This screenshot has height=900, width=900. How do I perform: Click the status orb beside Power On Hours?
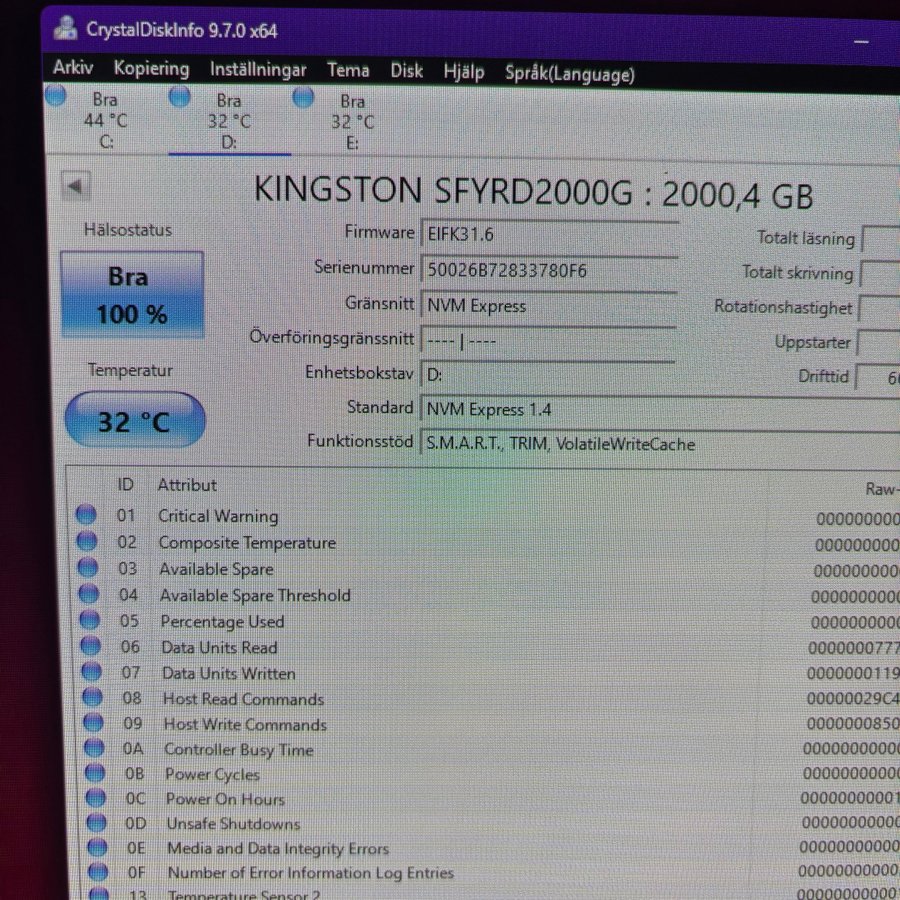95,798
